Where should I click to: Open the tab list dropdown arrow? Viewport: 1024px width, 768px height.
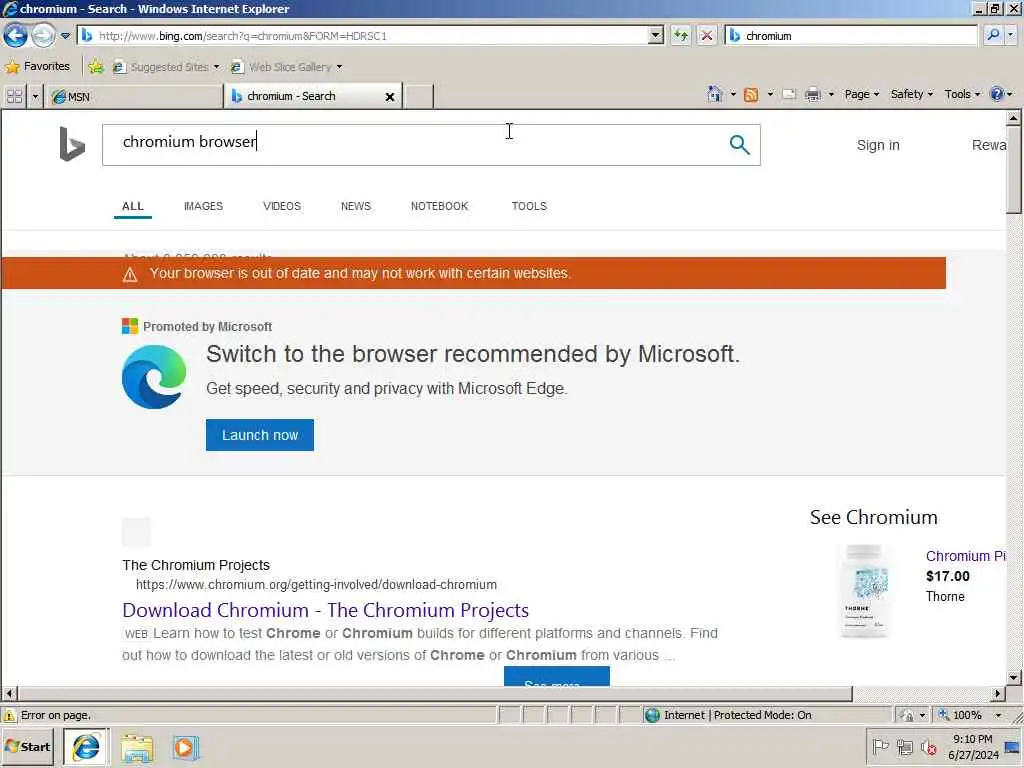pos(35,97)
